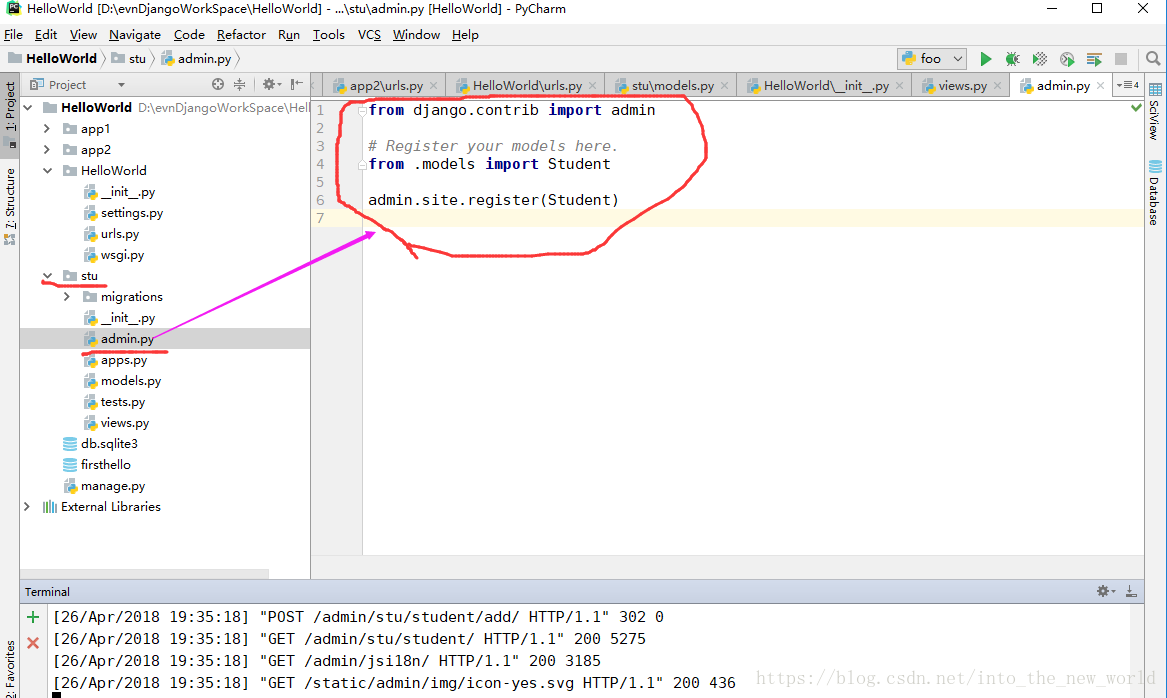The height and width of the screenshot is (698, 1167).
Task: Click the stop process square icon
Action: click(x=1121, y=59)
